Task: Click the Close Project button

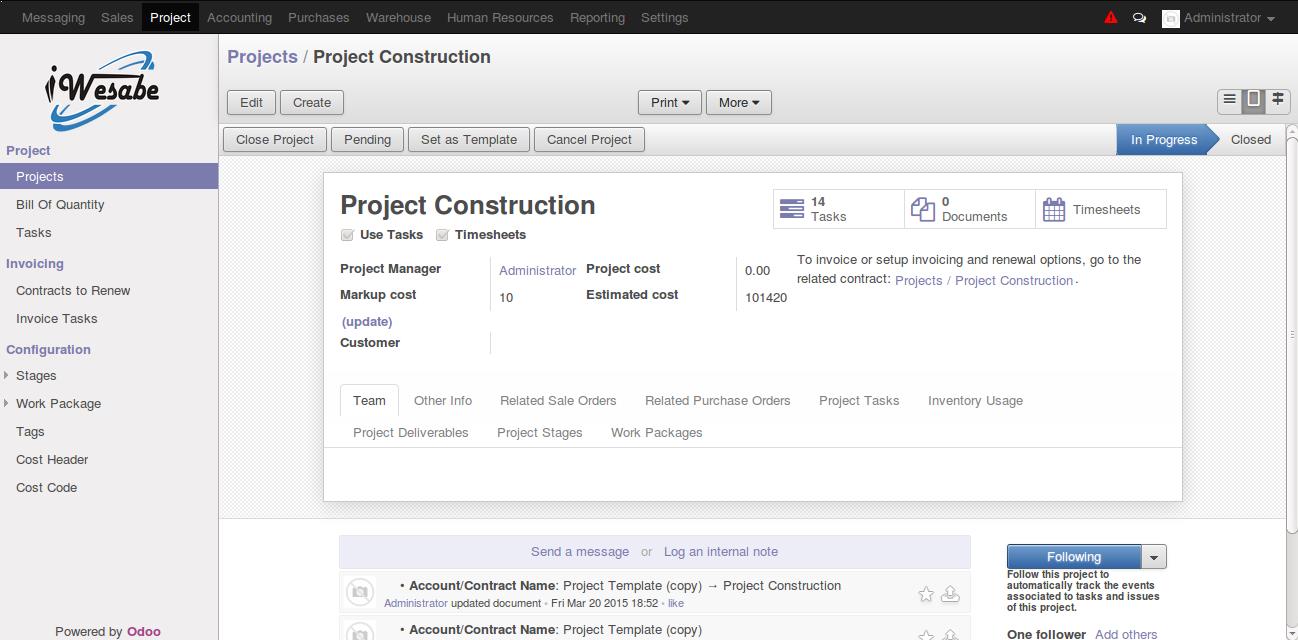Action: [x=275, y=139]
